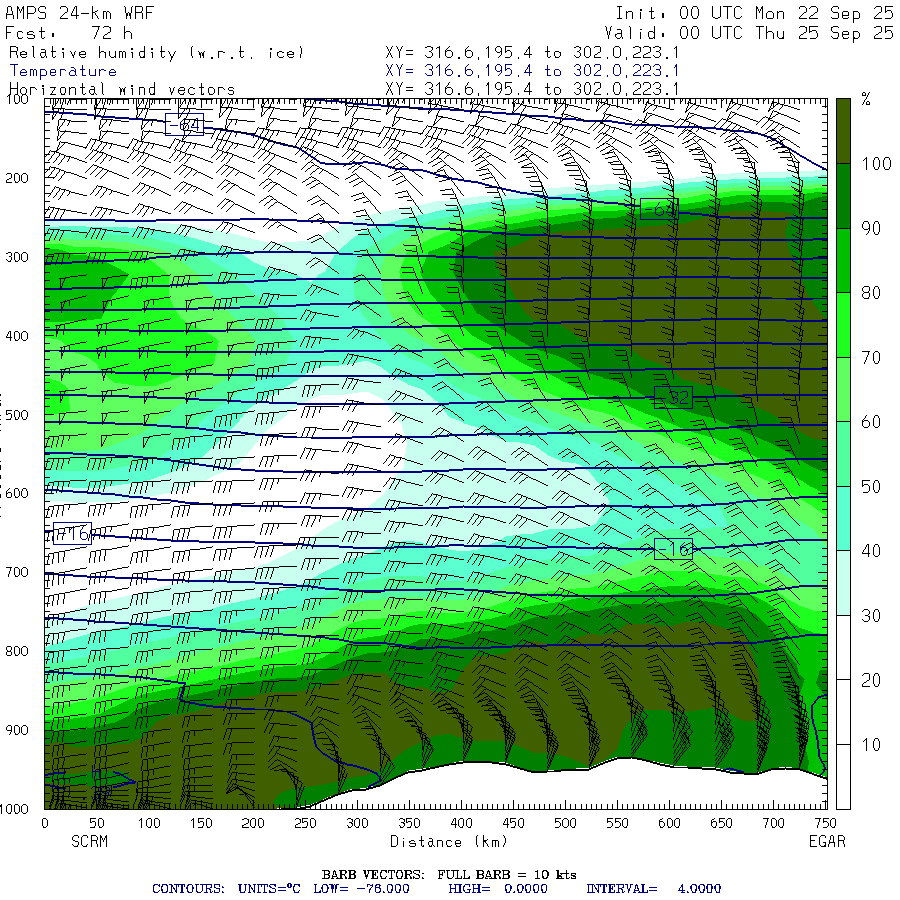
Task: Click the -16 contour label at the left edge
Action: 72,534
